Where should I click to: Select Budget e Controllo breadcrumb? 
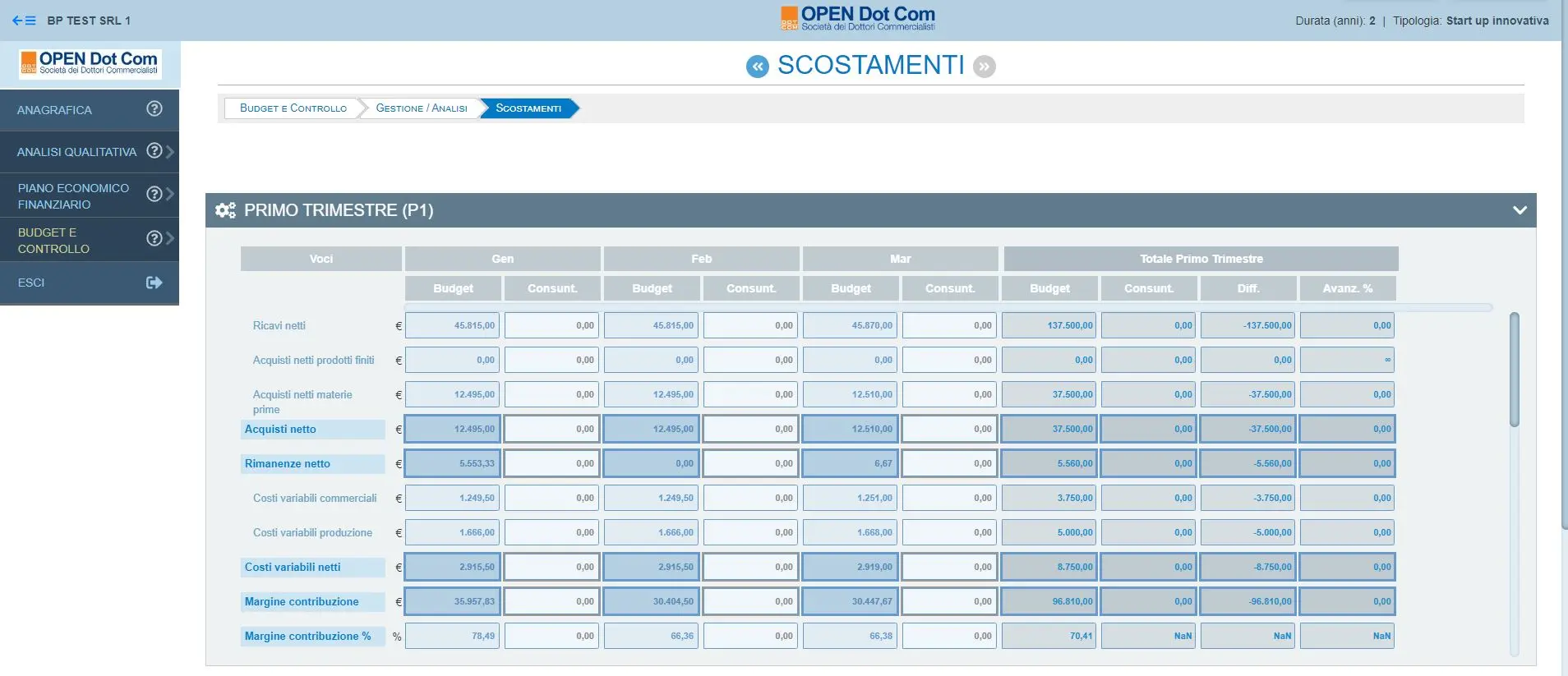coord(293,108)
